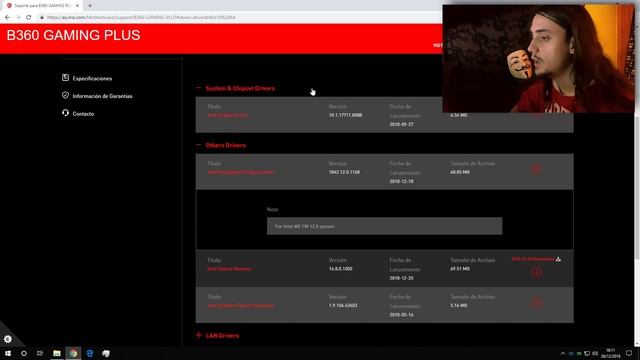This screenshot has width=640, height=360.
Task: Open File Explorer from taskbar
Action: click(x=57, y=353)
